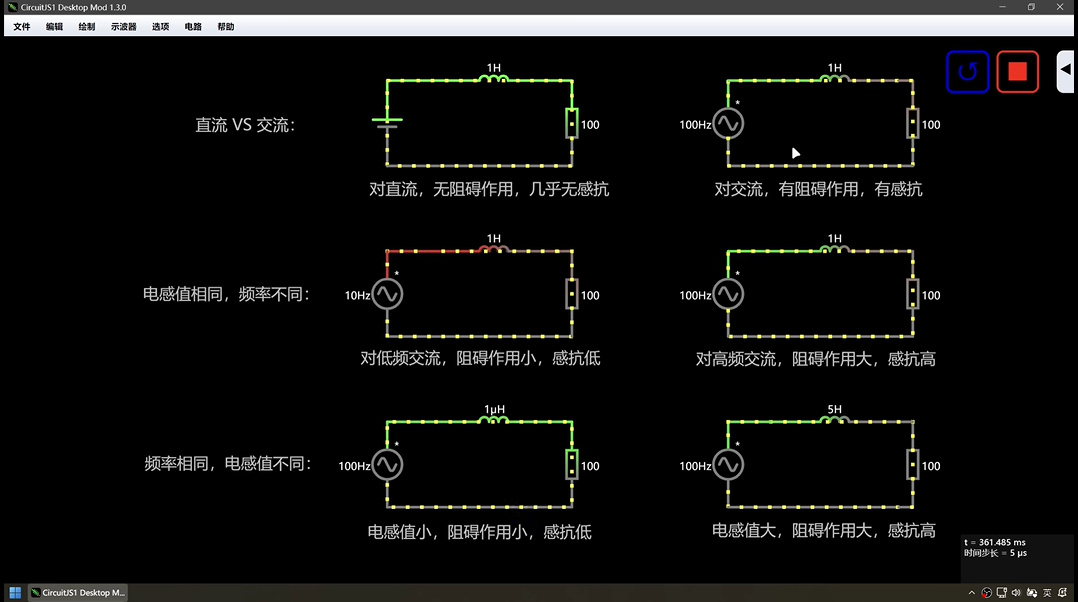Viewport: 1078px width, 602px height.
Task: Select the 100 ohm resistor in the 5H circuit
Action: pos(912,465)
